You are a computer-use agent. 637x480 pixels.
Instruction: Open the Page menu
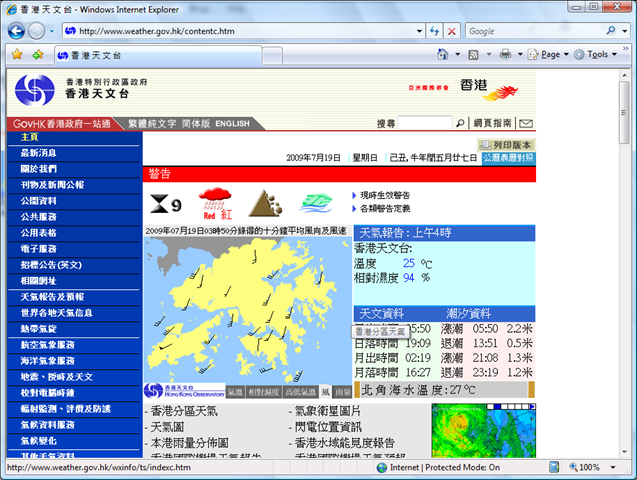548,54
